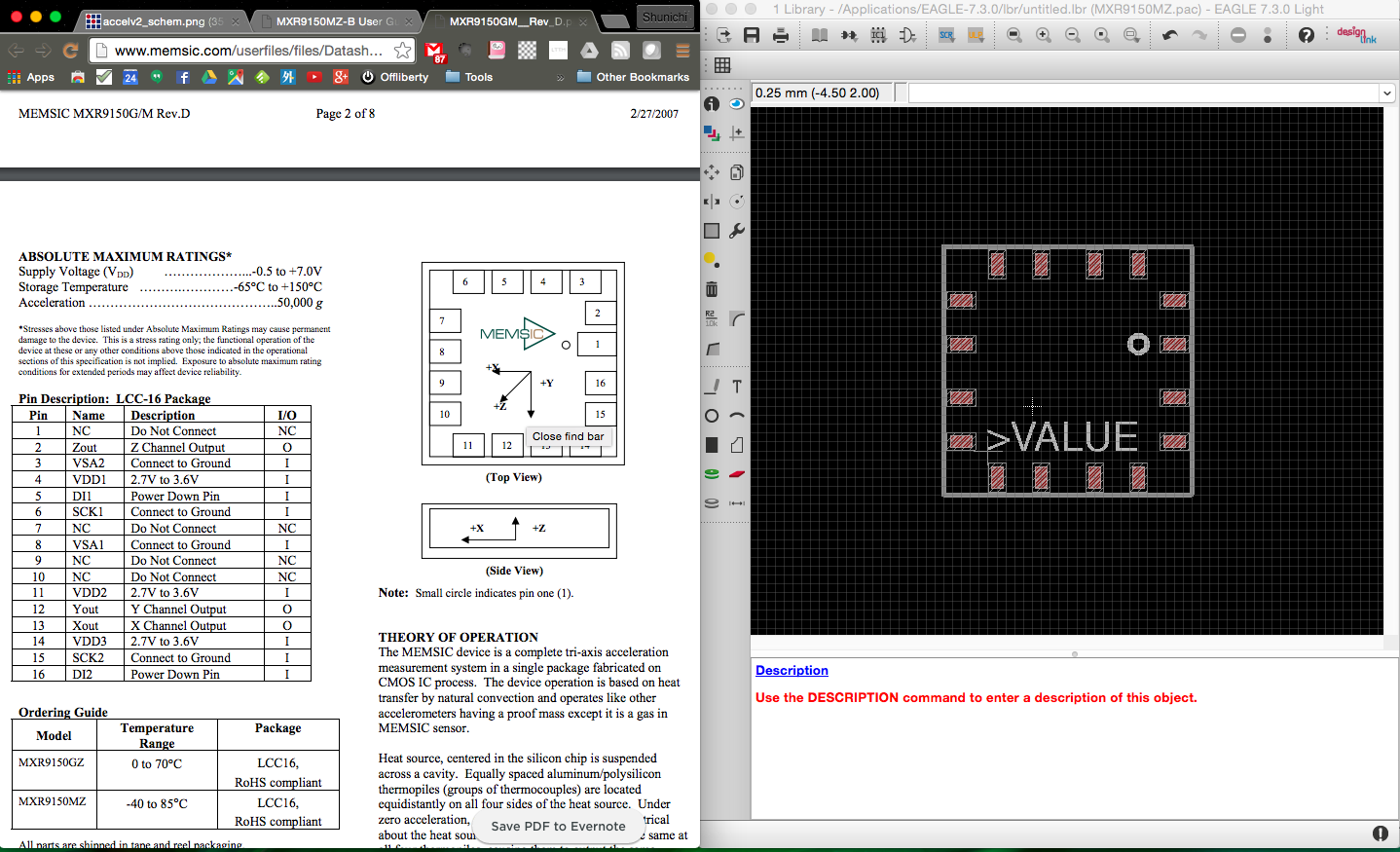Zoom out on EAGLE canvas
The height and width of the screenshot is (852, 1400).
coord(1073,35)
